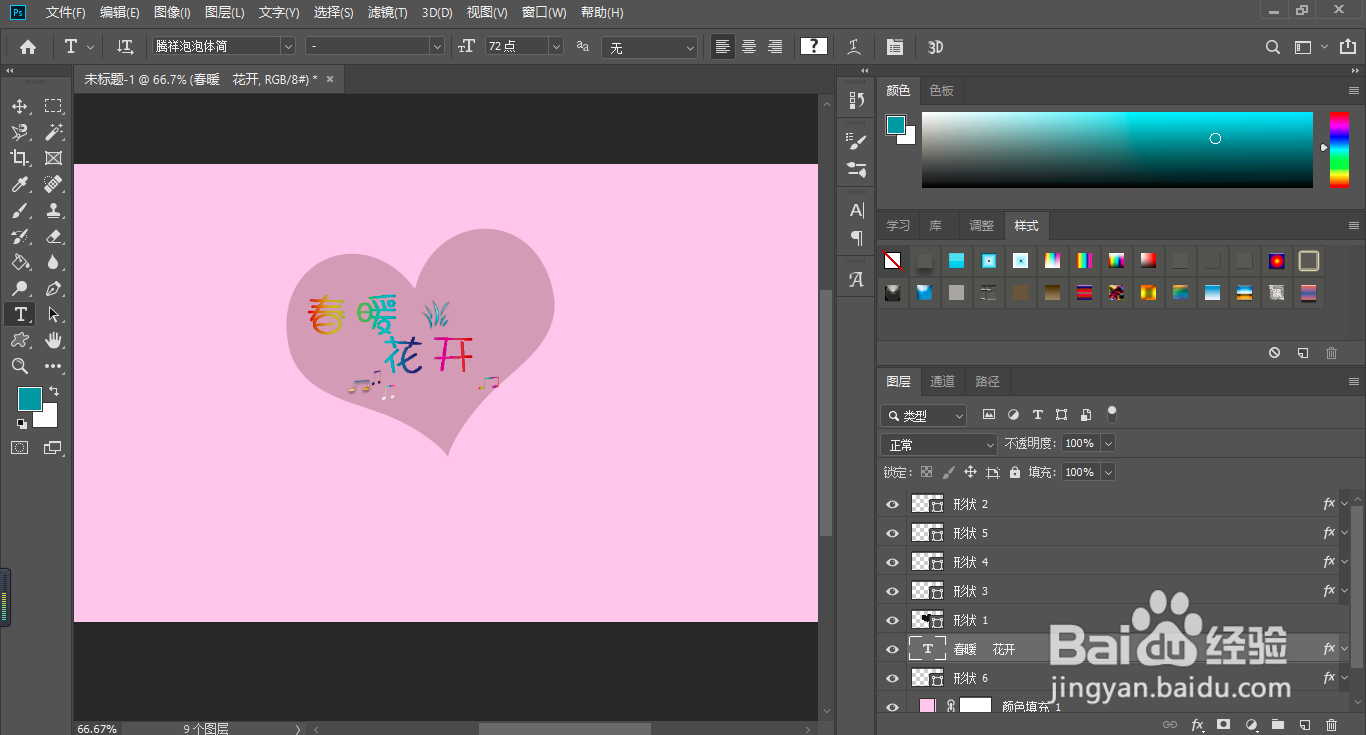Open the warp text options
The image size is (1366, 735).
(x=853, y=47)
